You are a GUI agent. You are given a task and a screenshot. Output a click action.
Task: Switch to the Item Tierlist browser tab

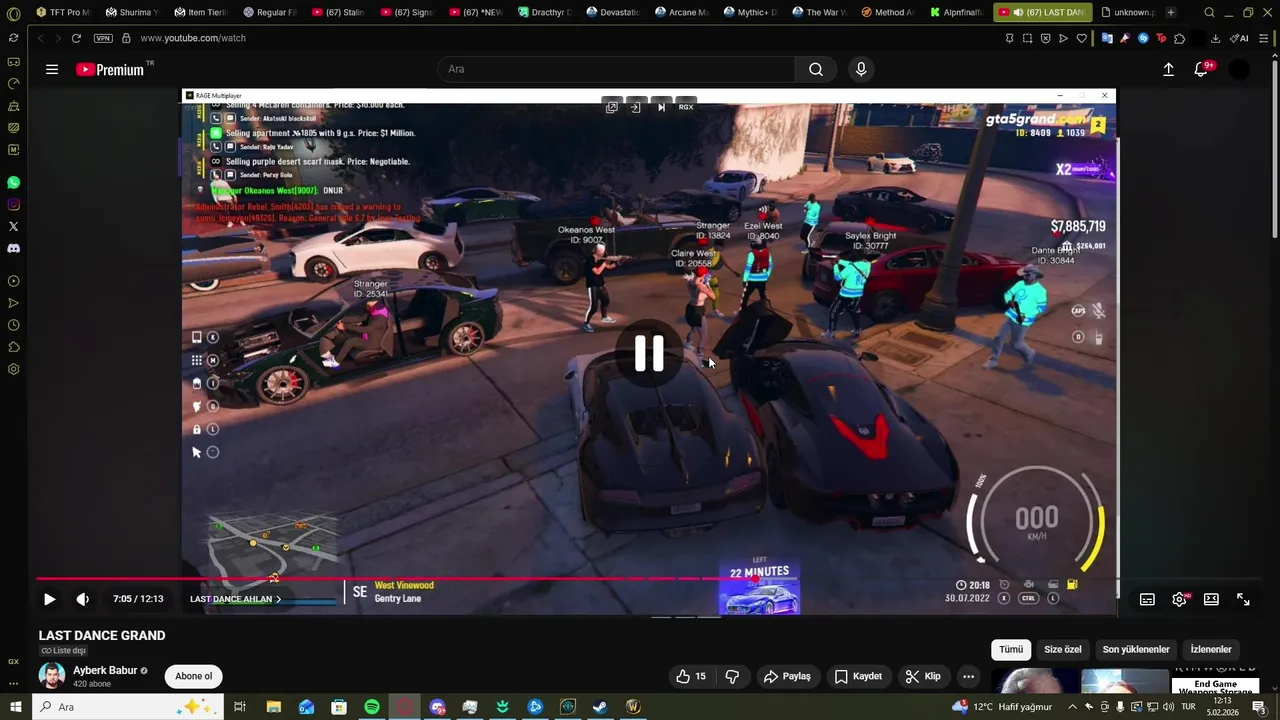point(200,12)
